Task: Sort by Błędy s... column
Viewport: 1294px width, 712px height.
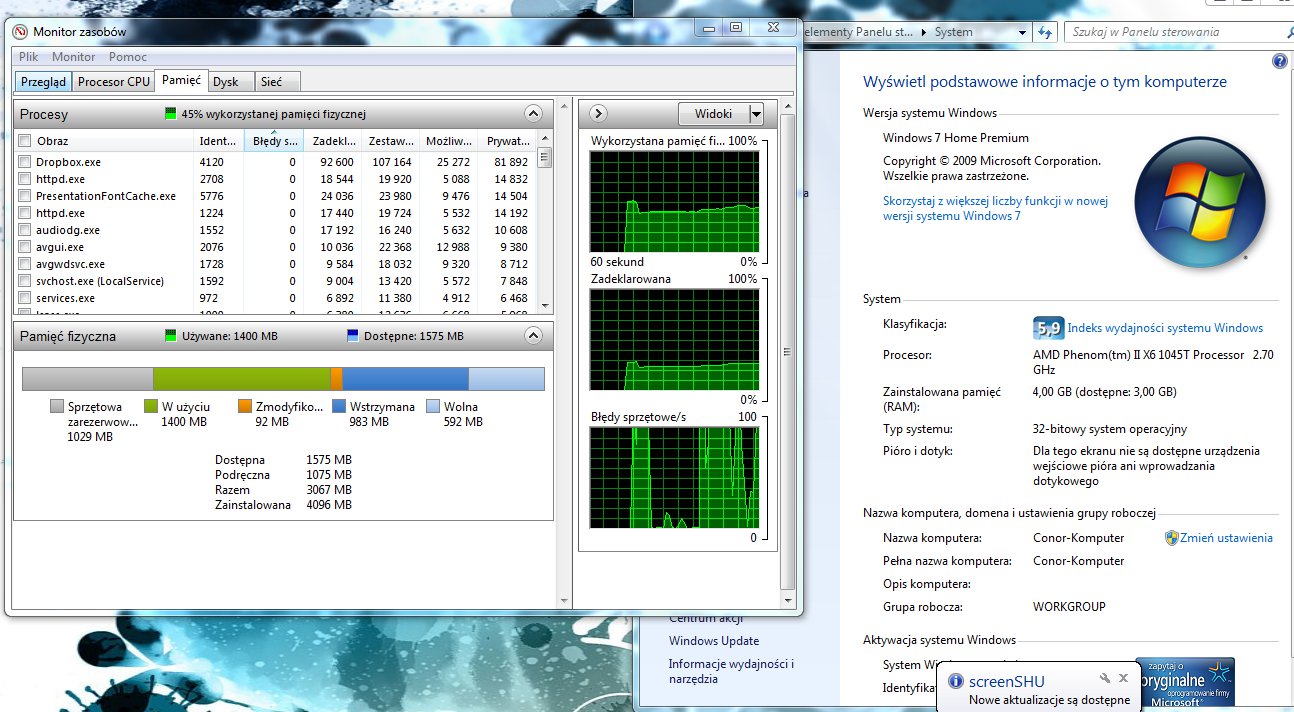Action: point(273,141)
